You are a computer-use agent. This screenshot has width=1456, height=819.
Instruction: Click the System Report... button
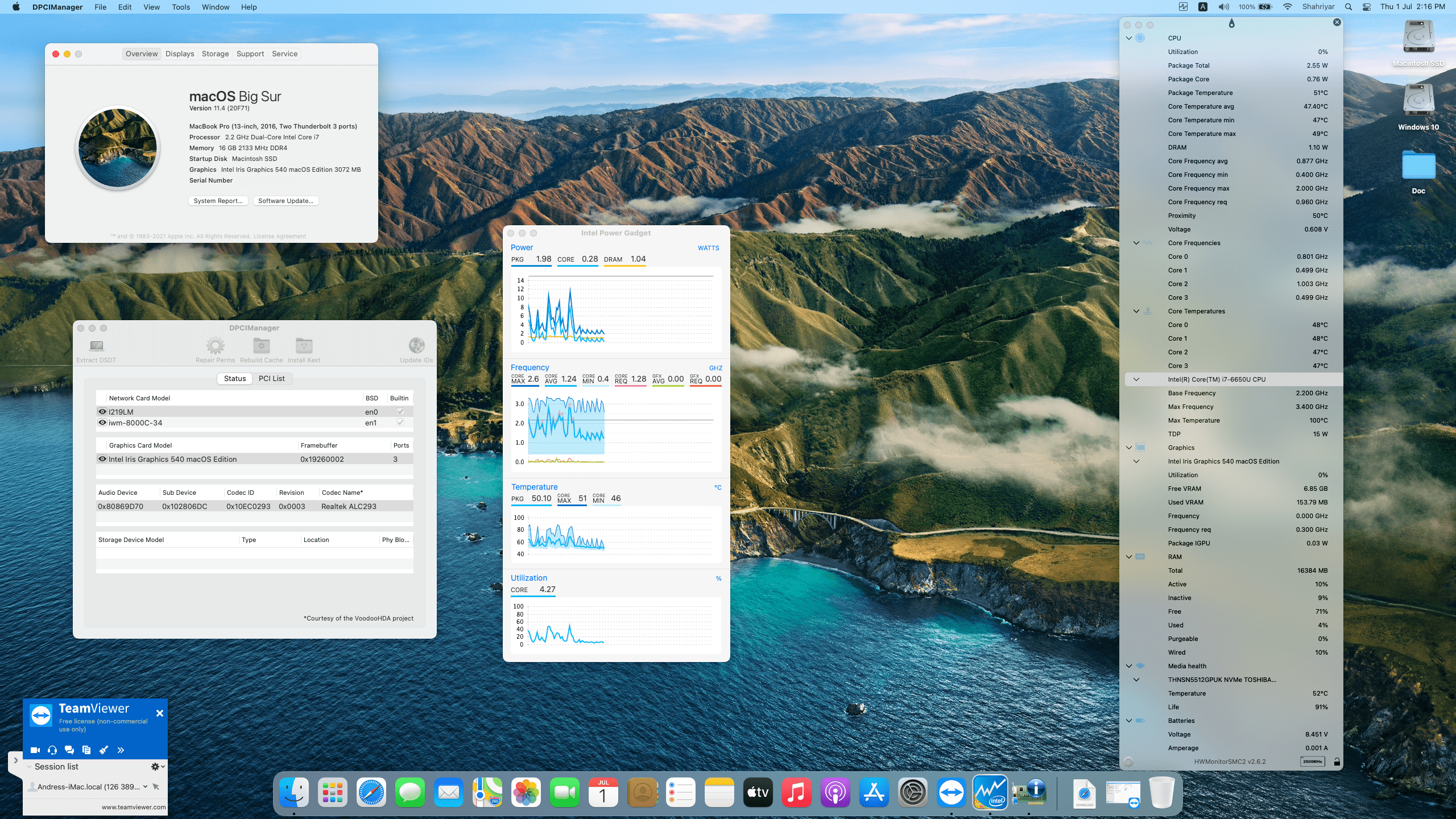(x=218, y=201)
